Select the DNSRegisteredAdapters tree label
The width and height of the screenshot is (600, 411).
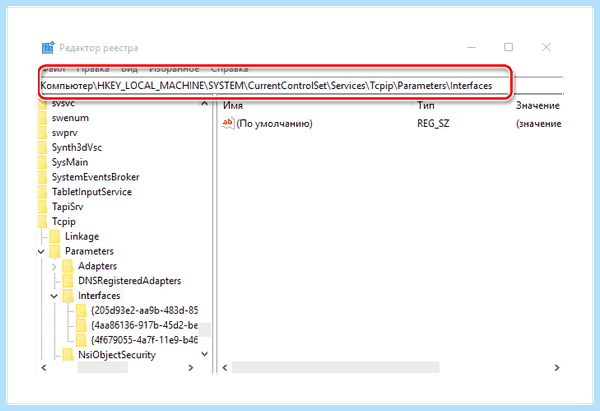(130, 281)
